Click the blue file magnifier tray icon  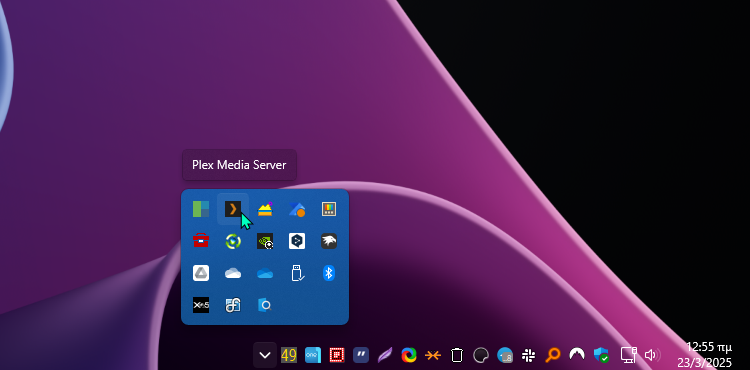pos(265,305)
